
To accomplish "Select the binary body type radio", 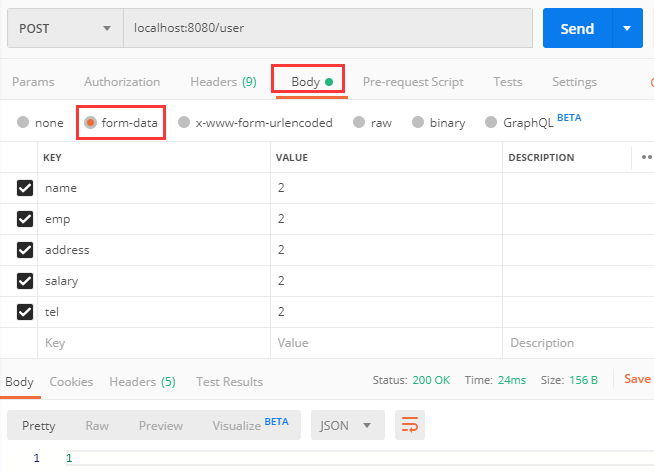I will [x=418, y=122].
